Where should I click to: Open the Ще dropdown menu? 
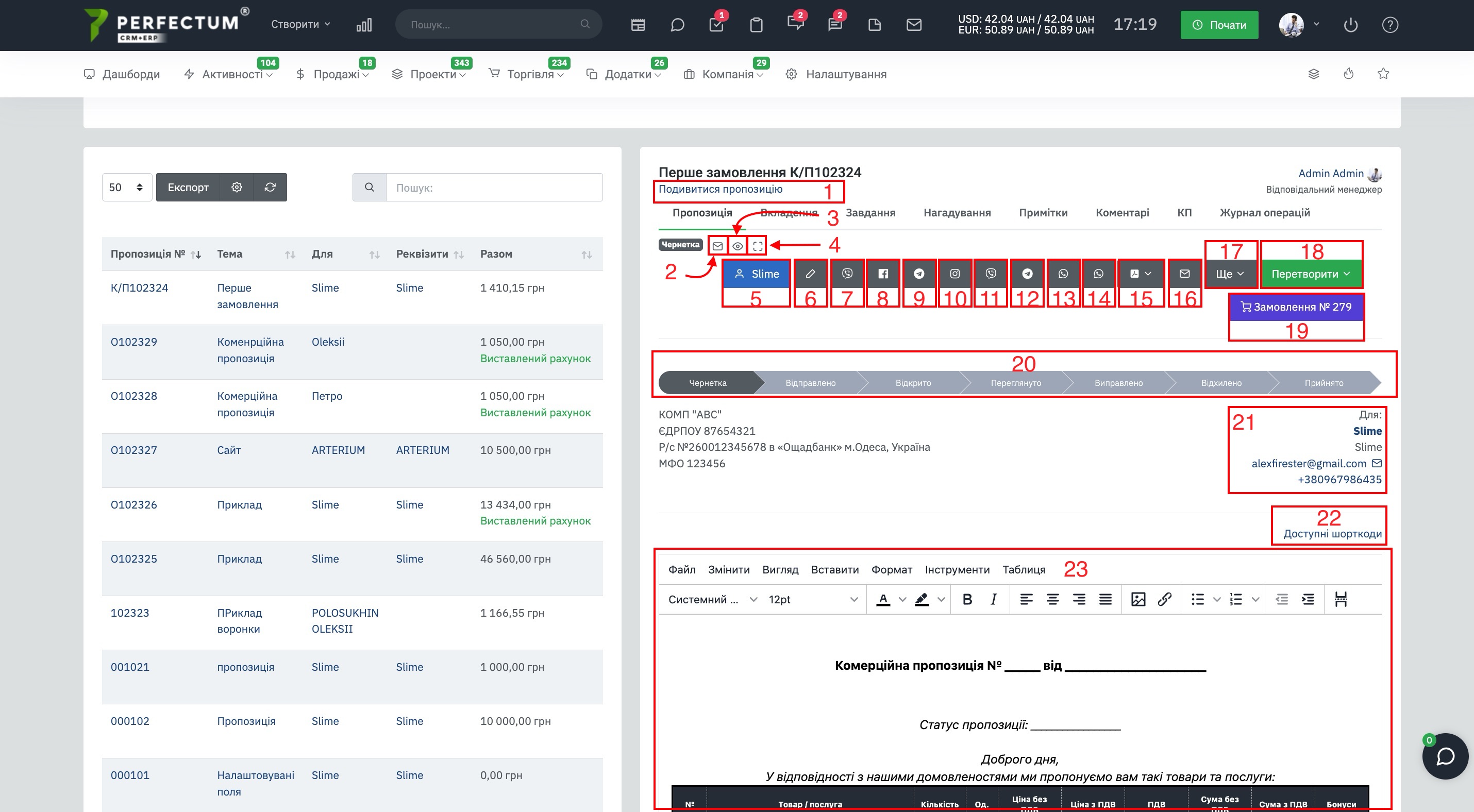tap(1230, 274)
